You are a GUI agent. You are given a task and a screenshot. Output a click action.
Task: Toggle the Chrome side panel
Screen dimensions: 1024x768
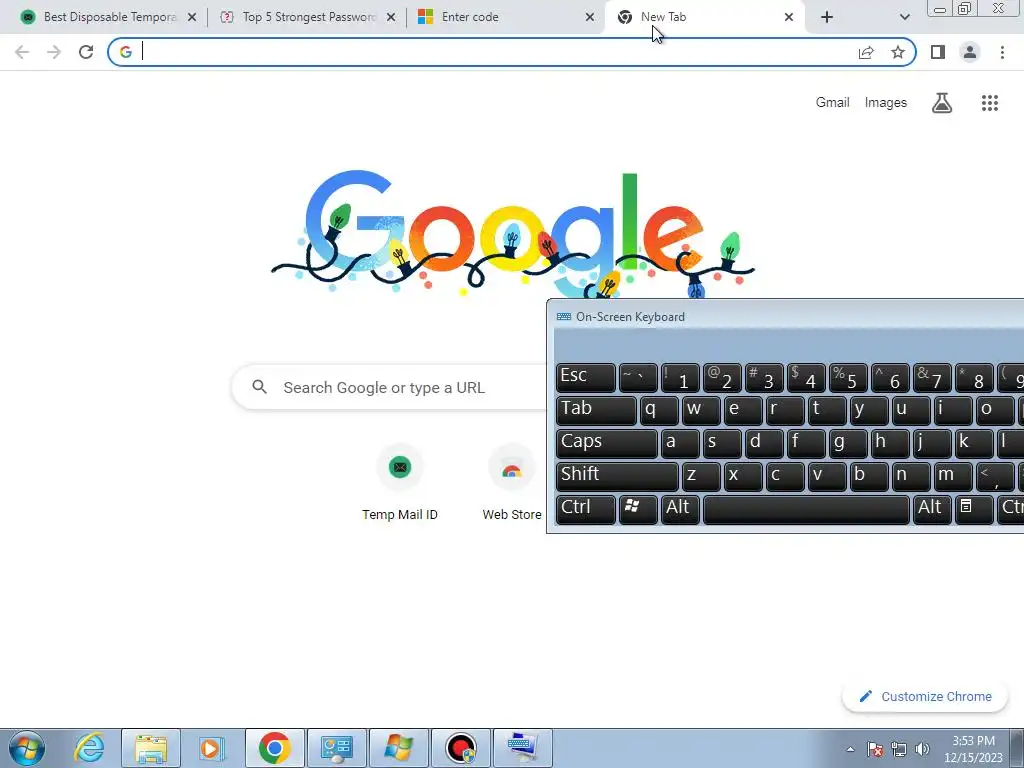(938, 52)
